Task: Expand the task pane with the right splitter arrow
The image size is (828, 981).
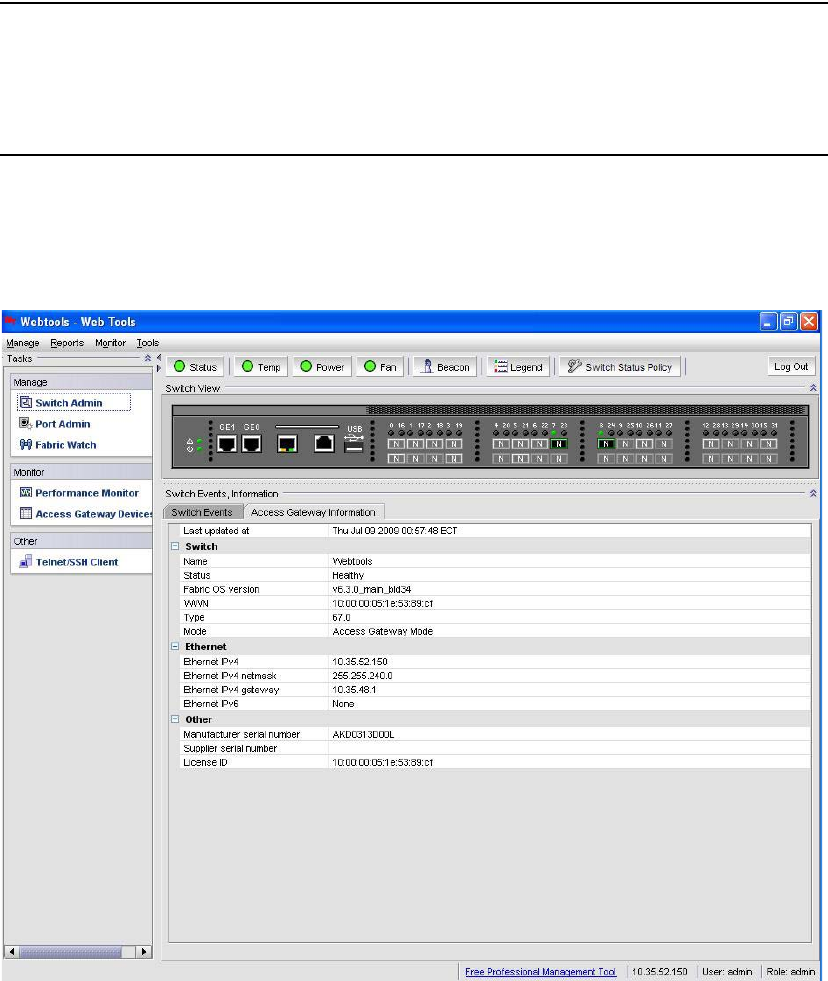Action: pos(159,368)
